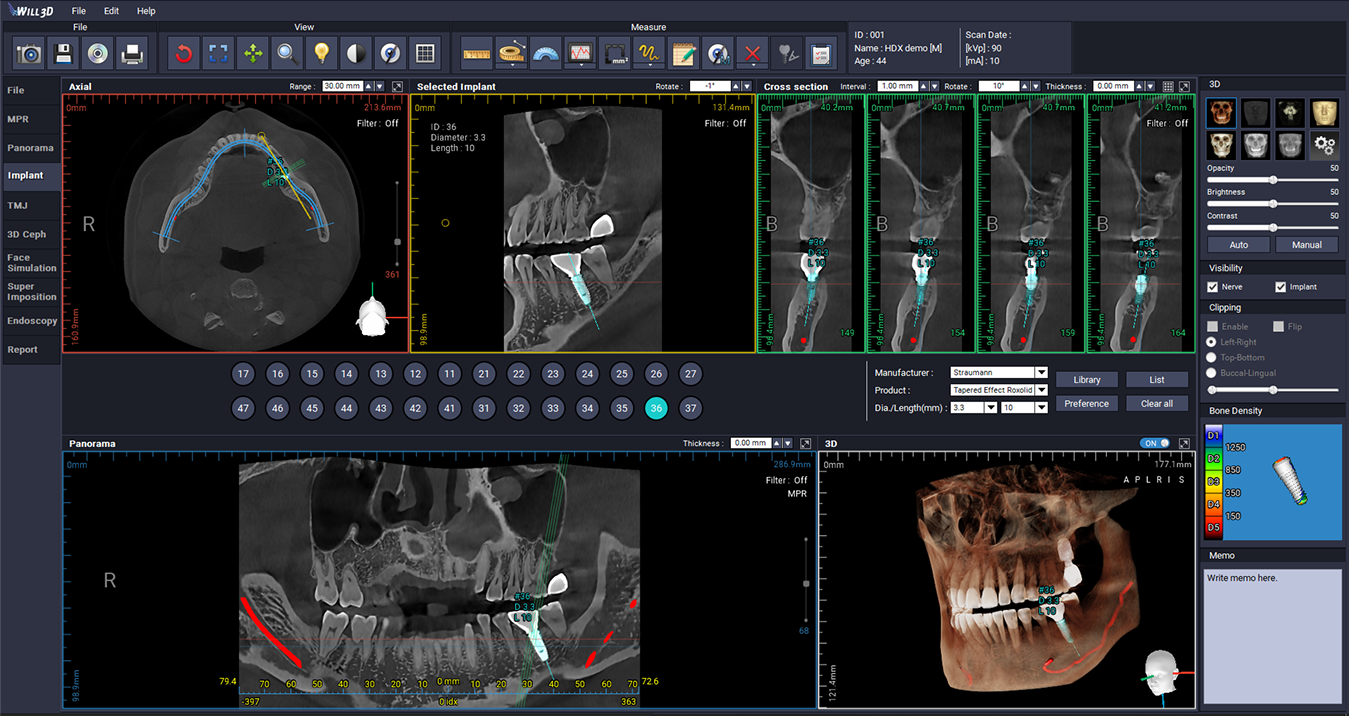Select tooth number 26 button
This screenshot has height=716, width=1350.
(x=656, y=374)
